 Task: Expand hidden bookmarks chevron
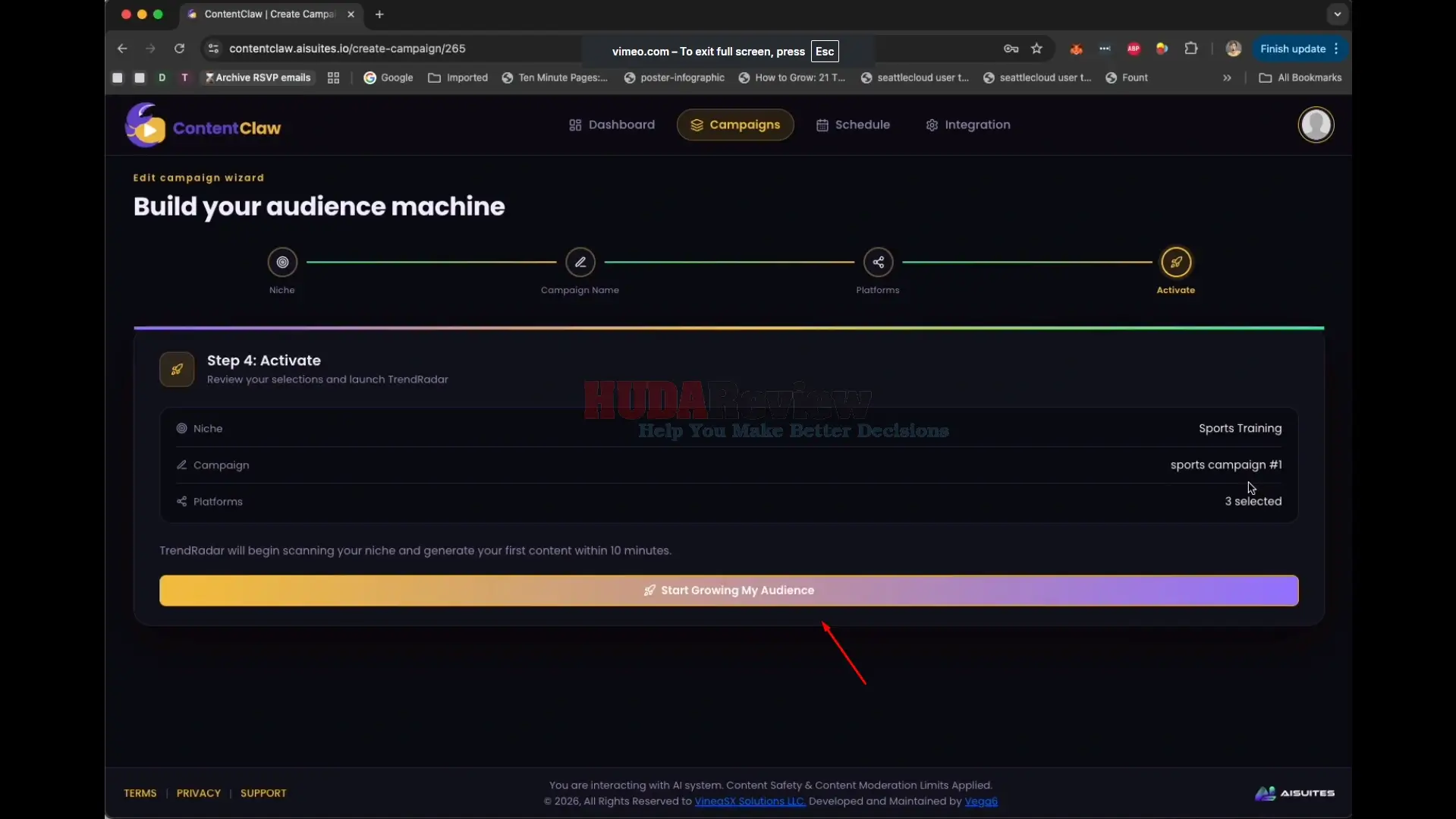(1227, 77)
